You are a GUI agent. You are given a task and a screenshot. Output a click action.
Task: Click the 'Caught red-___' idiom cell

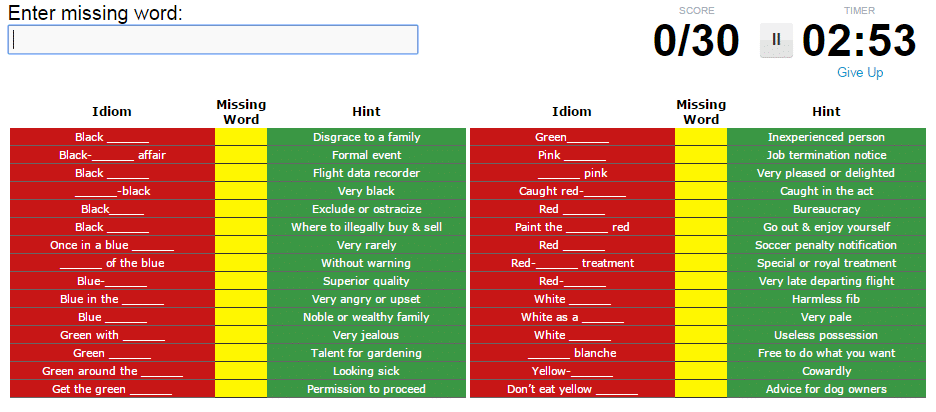[x=571, y=191]
